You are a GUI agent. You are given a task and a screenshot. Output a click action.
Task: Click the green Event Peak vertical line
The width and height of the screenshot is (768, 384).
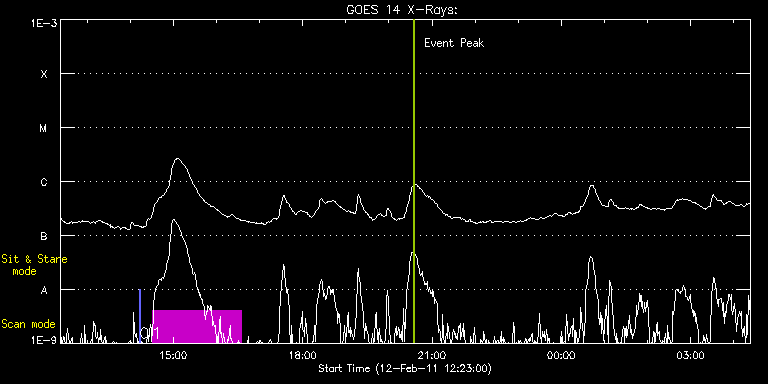point(414,181)
